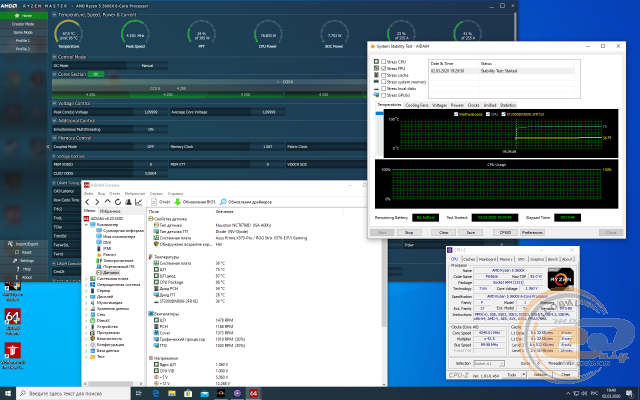Image resolution: width=640 pixels, height=400 pixels.
Task: Click CPU-Z Validate button
Action: (x=540, y=375)
